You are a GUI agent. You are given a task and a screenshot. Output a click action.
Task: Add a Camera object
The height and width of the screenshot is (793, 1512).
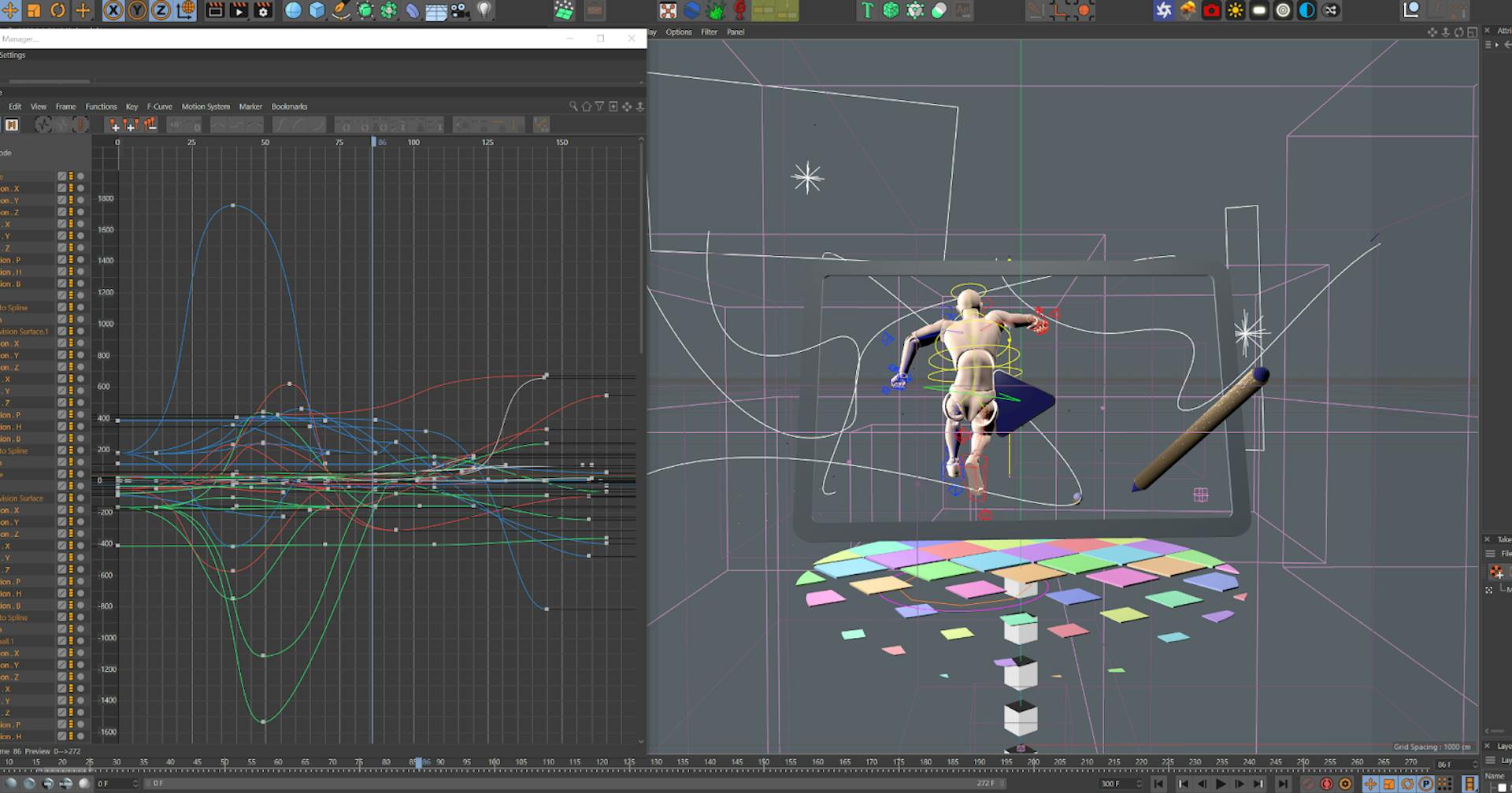(x=461, y=10)
